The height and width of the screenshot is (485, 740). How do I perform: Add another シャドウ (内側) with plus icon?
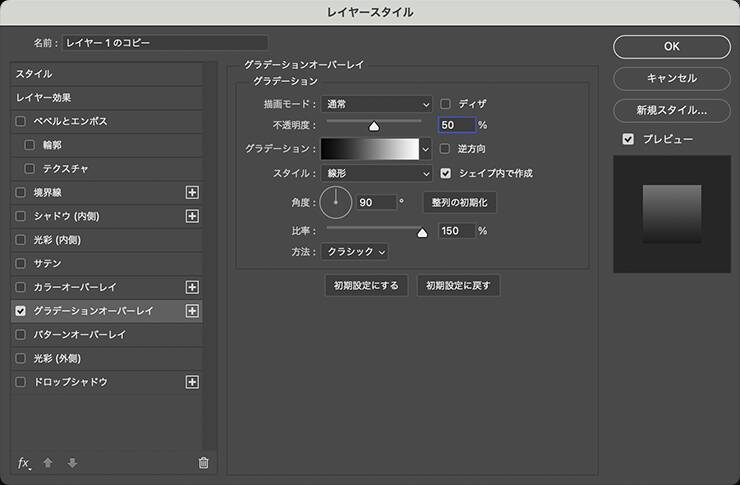point(193,216)
